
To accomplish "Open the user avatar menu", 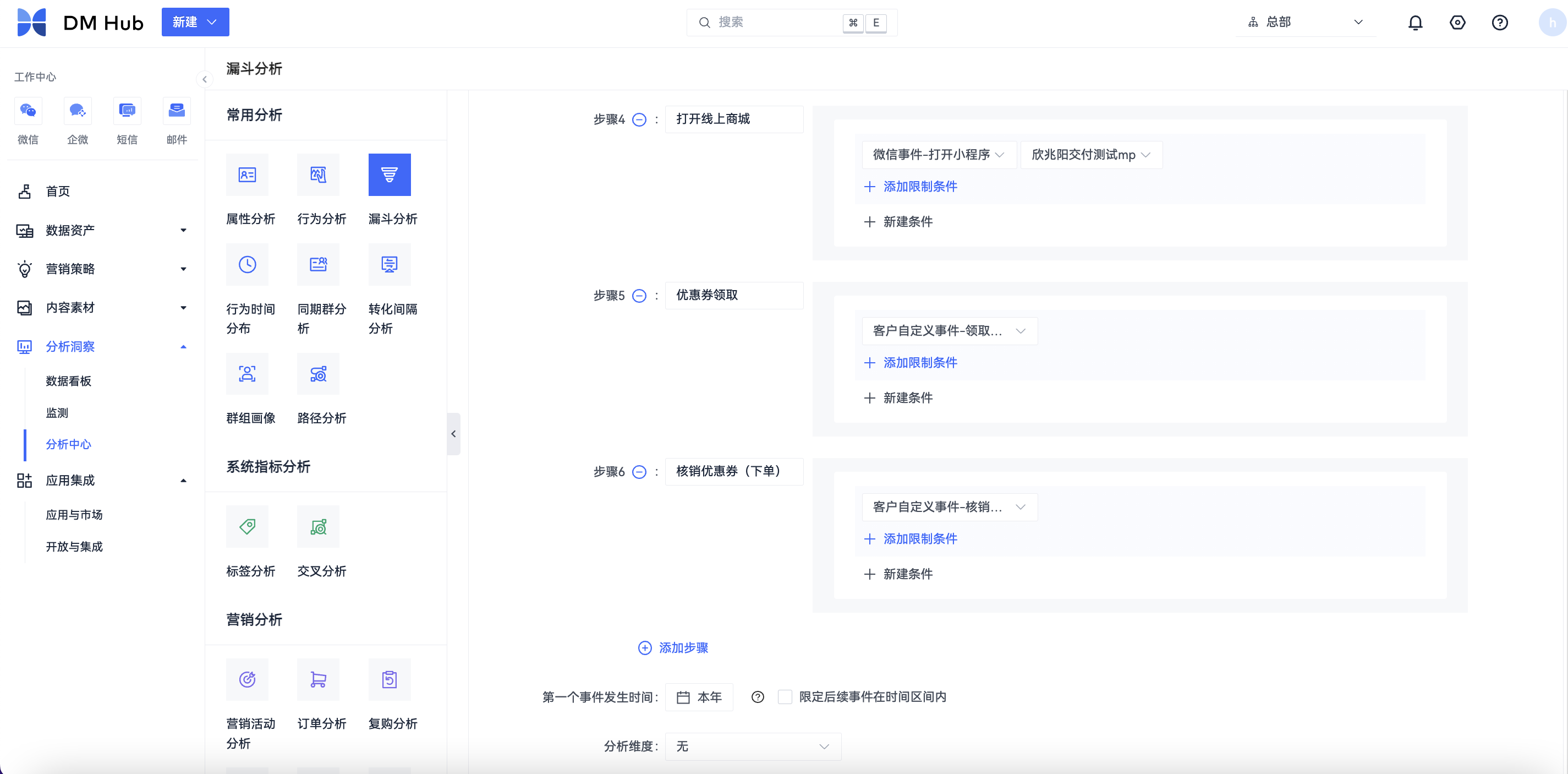I will (x=1552, y=23).
